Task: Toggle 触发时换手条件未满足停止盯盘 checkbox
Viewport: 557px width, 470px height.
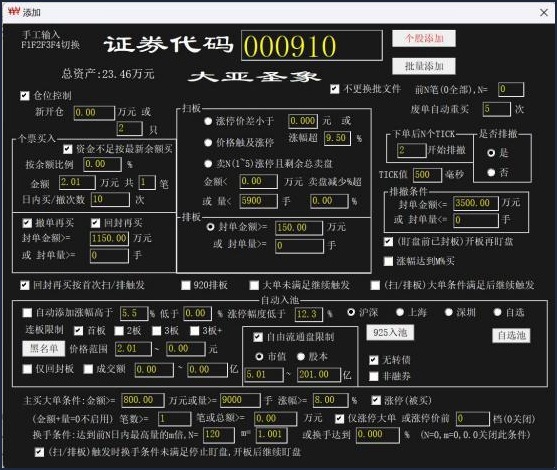Action: click(39, 452)
